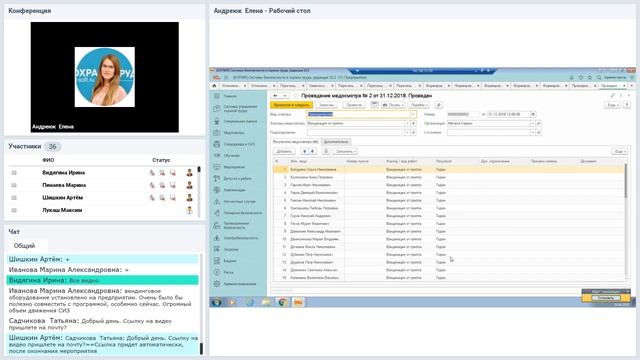Switch to the Результаты медосмотра tab

click(x=296, y=142)
